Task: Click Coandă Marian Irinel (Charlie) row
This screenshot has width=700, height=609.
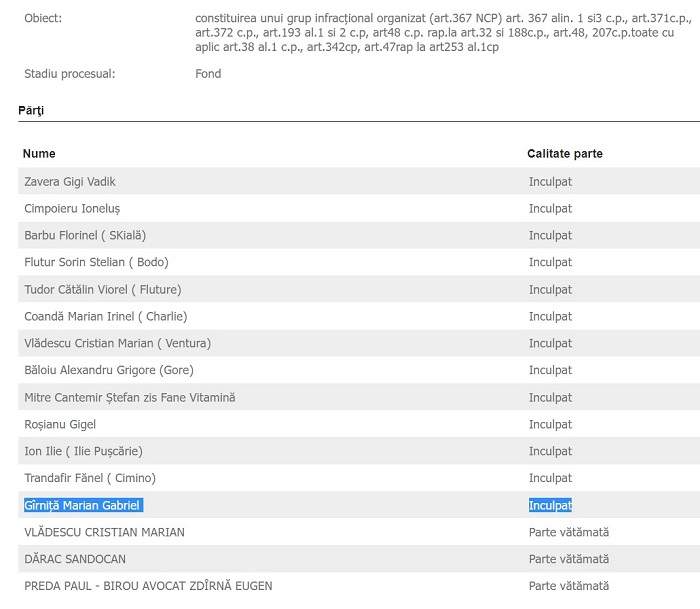Action: [105, 317]
